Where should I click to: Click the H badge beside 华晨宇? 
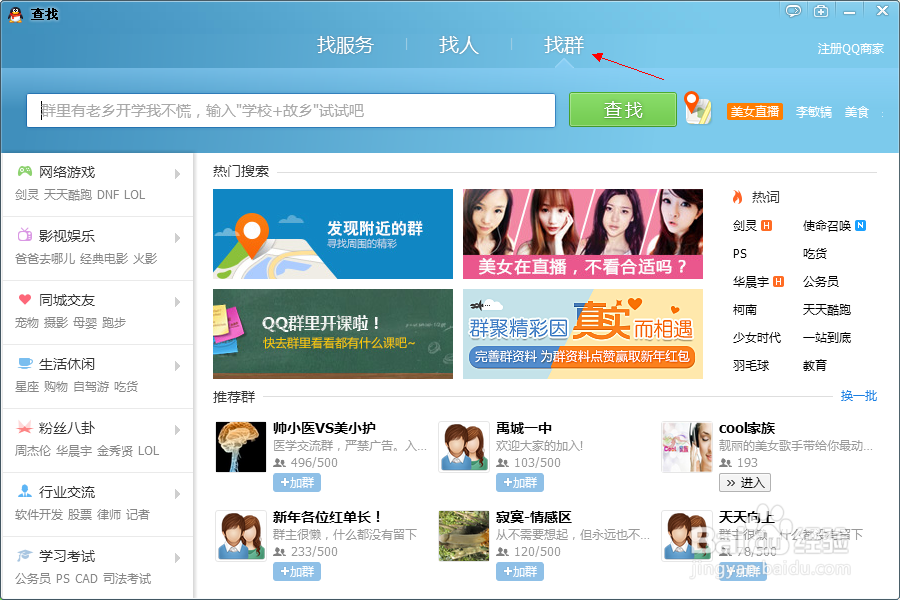778,281
